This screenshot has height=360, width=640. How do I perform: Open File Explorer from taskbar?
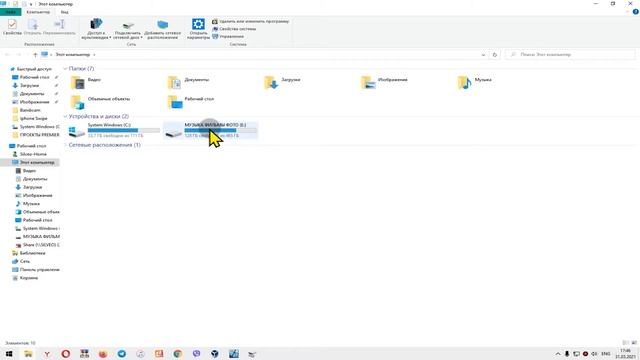(x=28, y=354)
